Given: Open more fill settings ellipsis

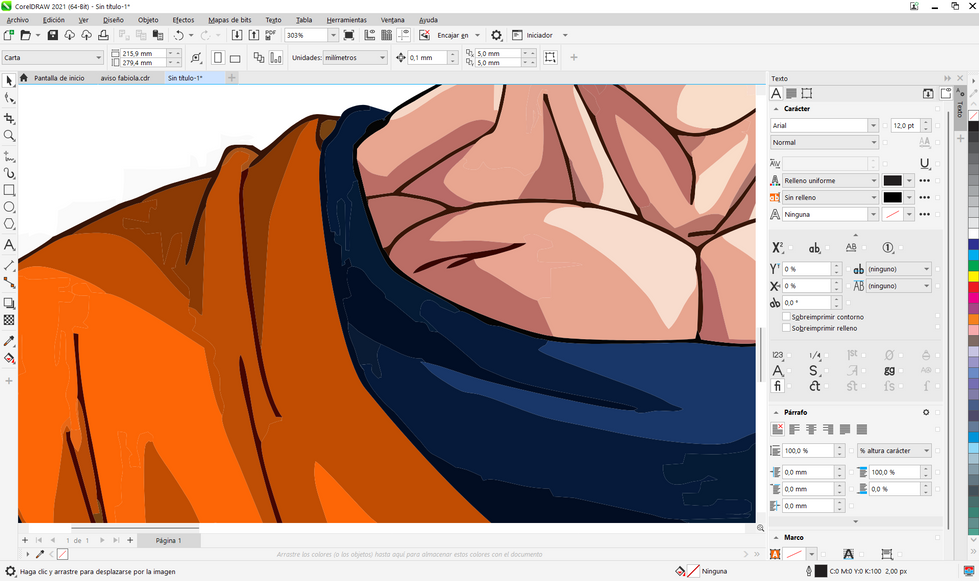Looking at the screenshot, I should pyautogui.click(x=925, y=180).
